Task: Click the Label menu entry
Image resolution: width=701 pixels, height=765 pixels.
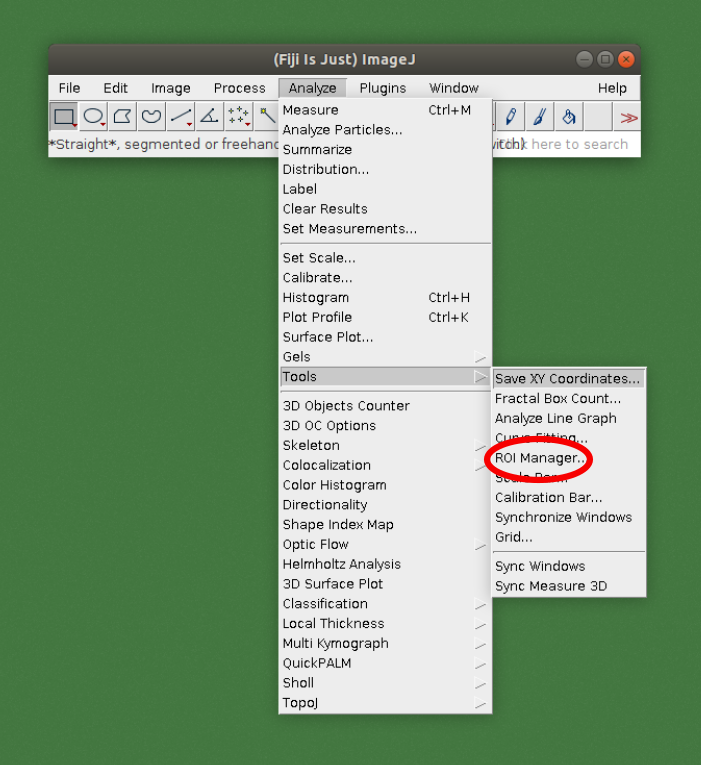Action: pyautogui.click(x=385, y=189)
